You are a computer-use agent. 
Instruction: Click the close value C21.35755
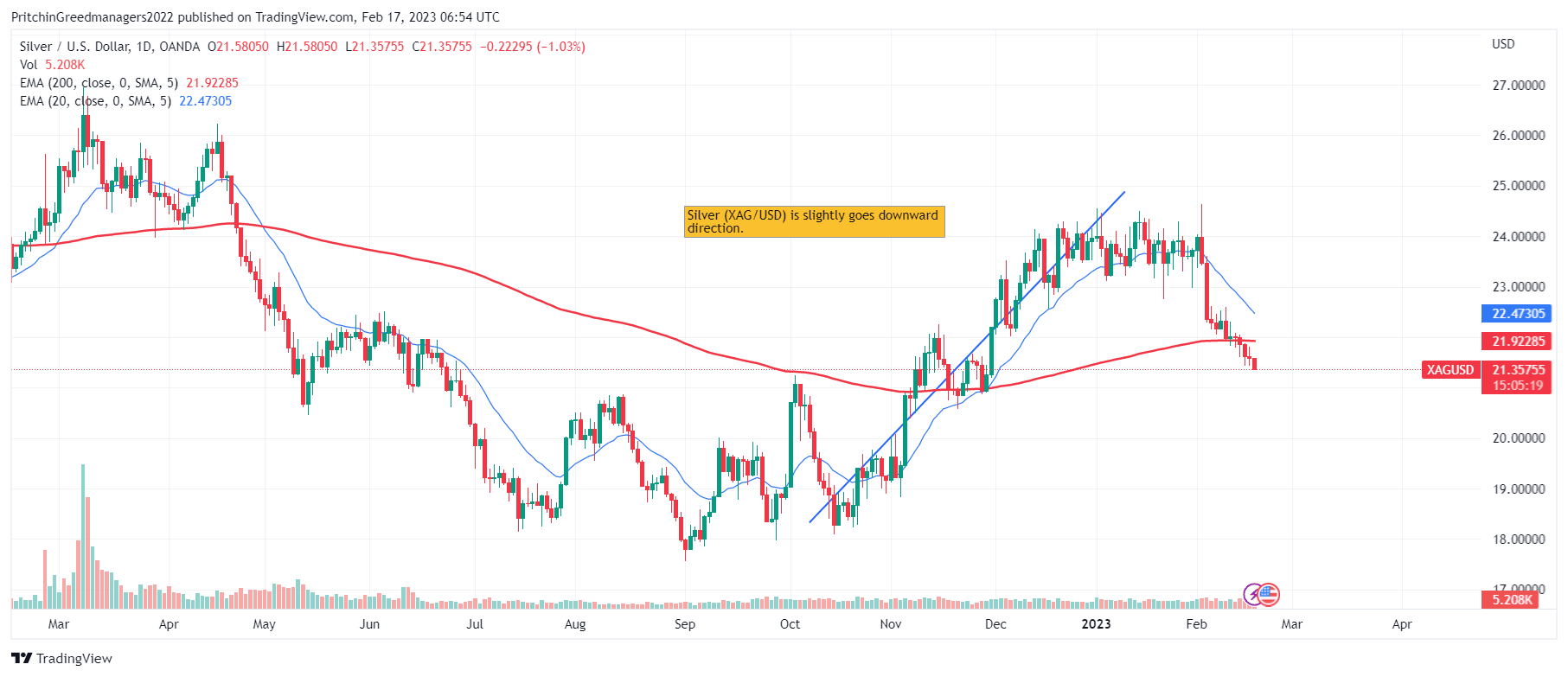(442, 47)
